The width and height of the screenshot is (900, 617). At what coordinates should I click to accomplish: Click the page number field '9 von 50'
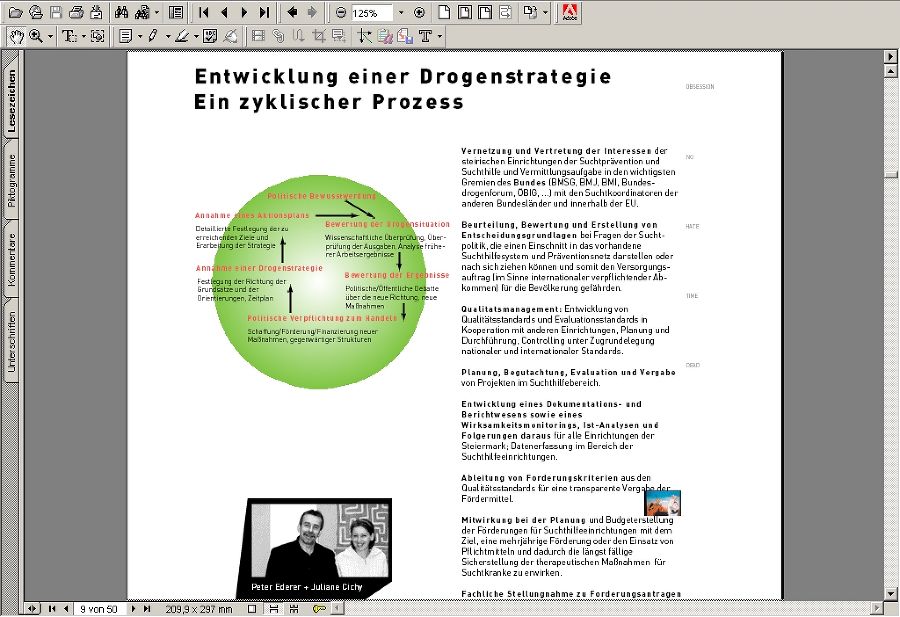pyautogui.click(x=99, y=608)
